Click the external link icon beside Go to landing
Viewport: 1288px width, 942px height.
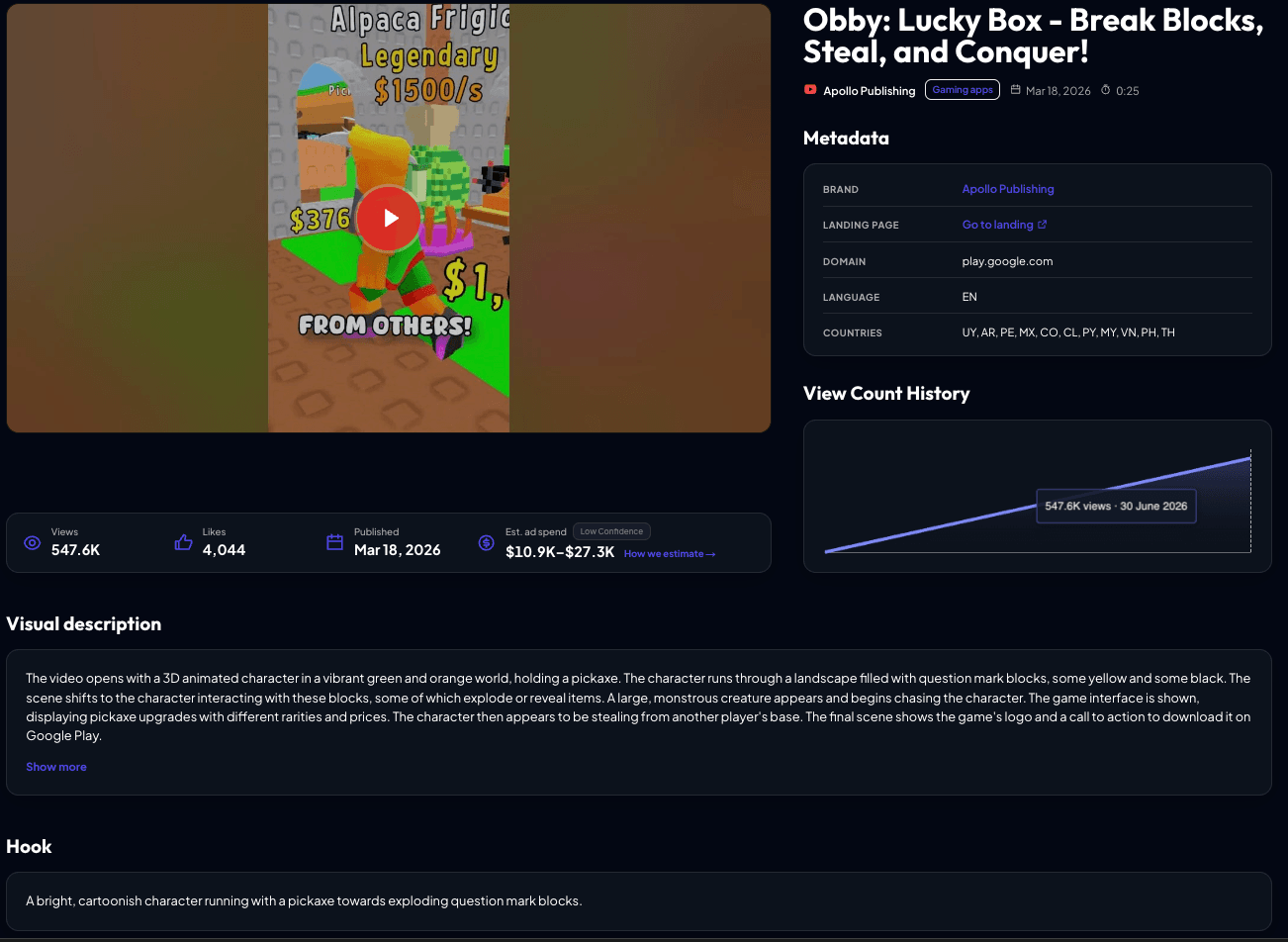[x=1042, y=225]
